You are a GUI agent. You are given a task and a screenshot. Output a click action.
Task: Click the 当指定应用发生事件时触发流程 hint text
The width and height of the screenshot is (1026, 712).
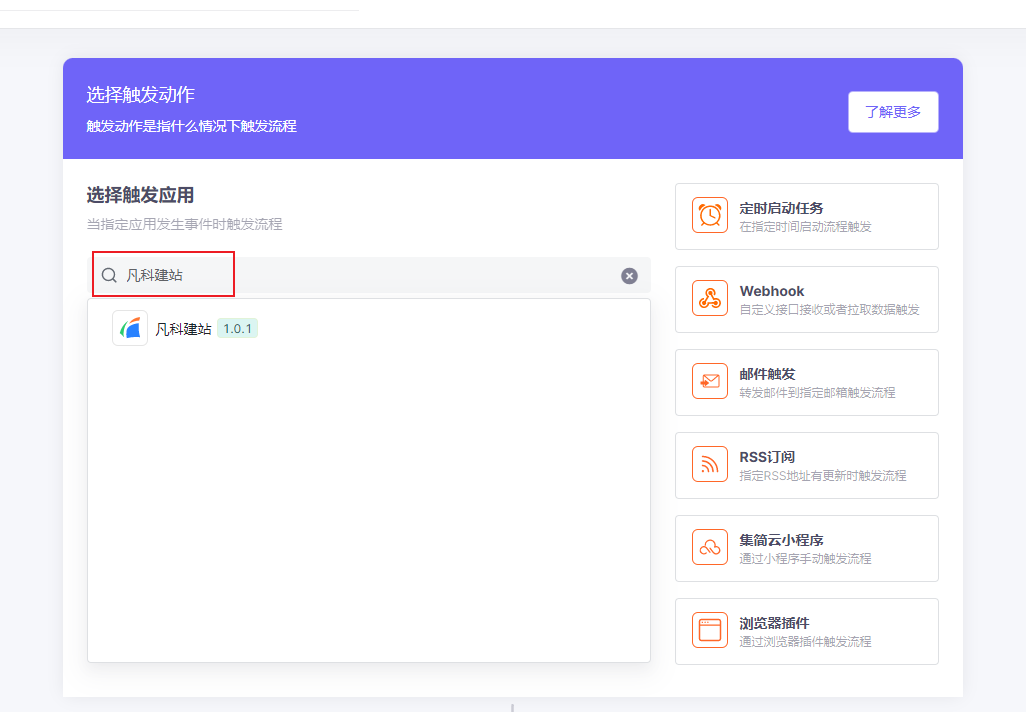(x=185, y=224)
